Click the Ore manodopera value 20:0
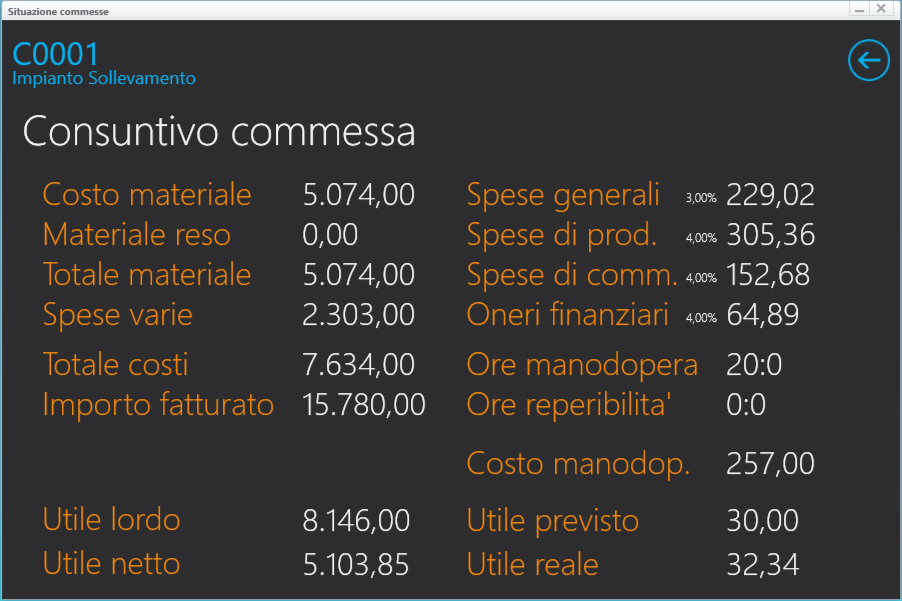The width and height of the screenshot is (902, 601). click(754, 365)
